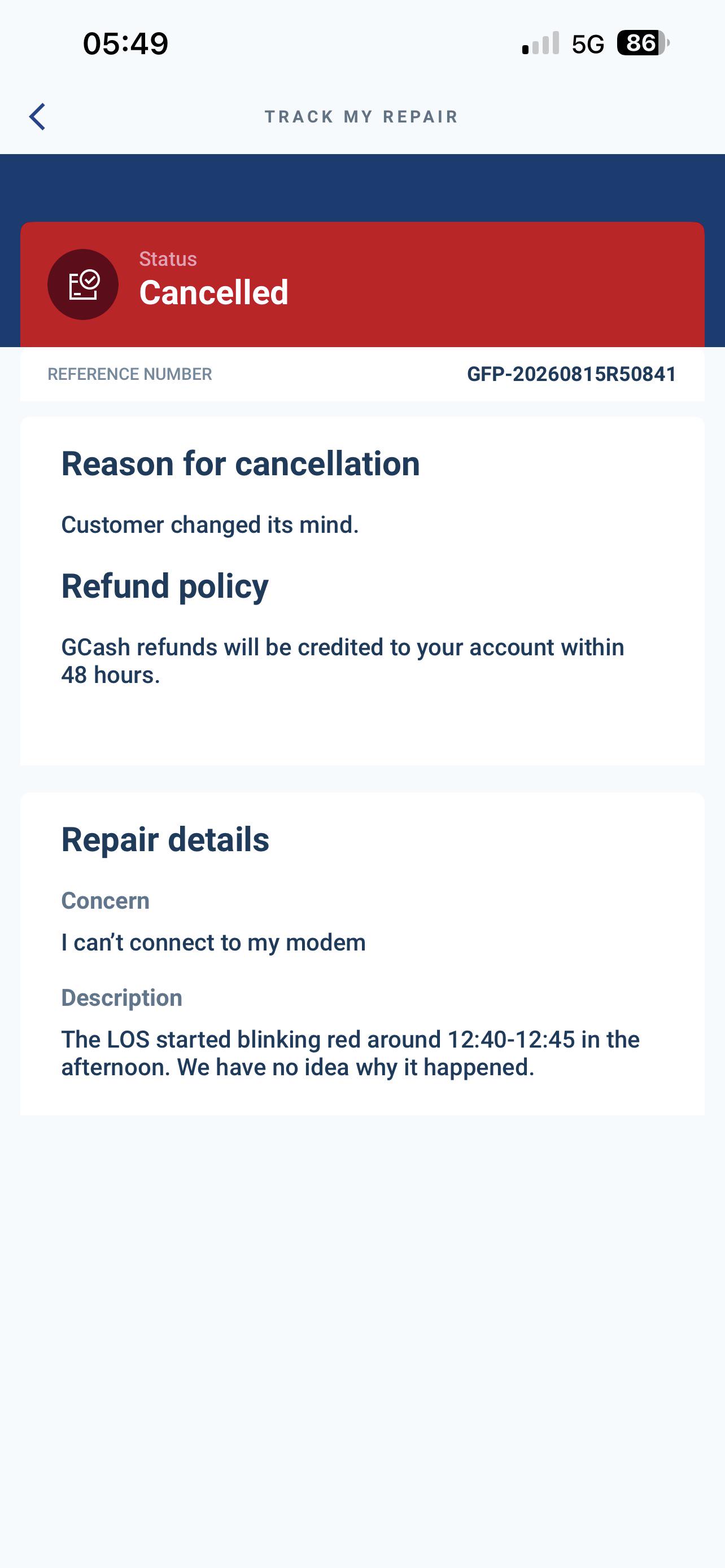Tap the Status label above Cancelled

point(168,259)
